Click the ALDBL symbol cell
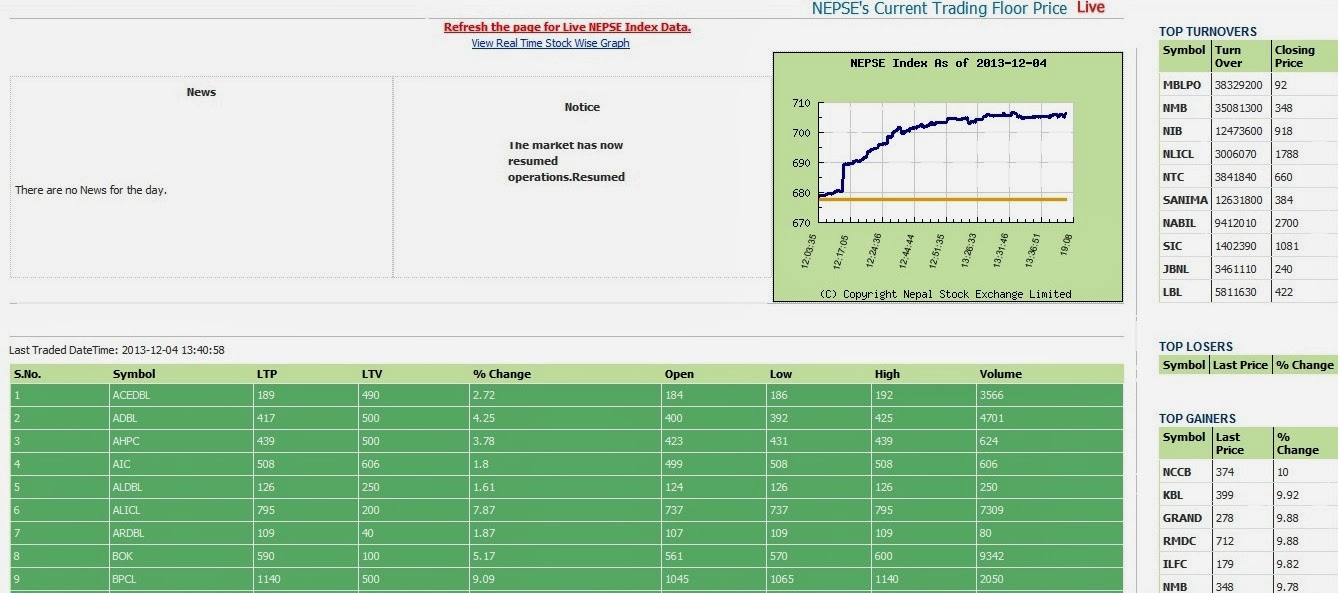The width and height of the screenshot is (1338, 593). (128, 487)
